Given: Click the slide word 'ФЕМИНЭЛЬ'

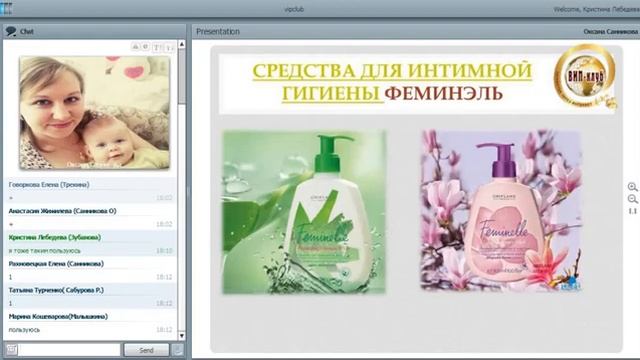Looking at the screenshot, I should coord(443,93).
